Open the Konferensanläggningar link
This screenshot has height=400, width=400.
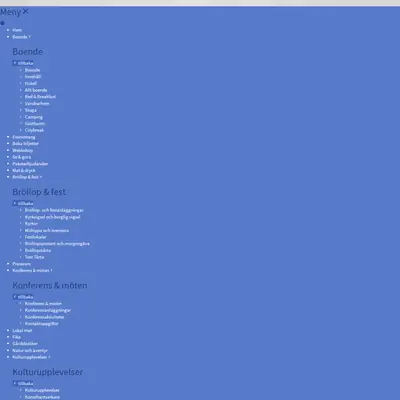pos(48,310)
